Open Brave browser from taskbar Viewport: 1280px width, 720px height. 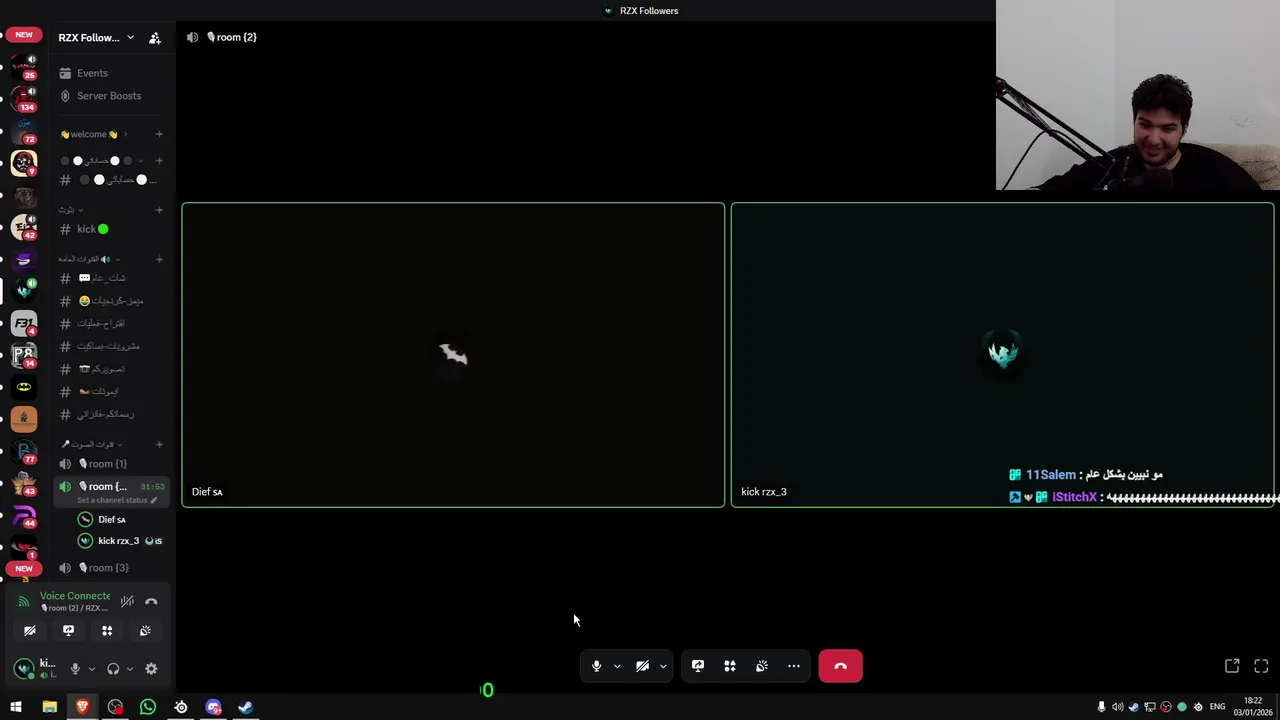pyautogui.click(x=82, y=707)
